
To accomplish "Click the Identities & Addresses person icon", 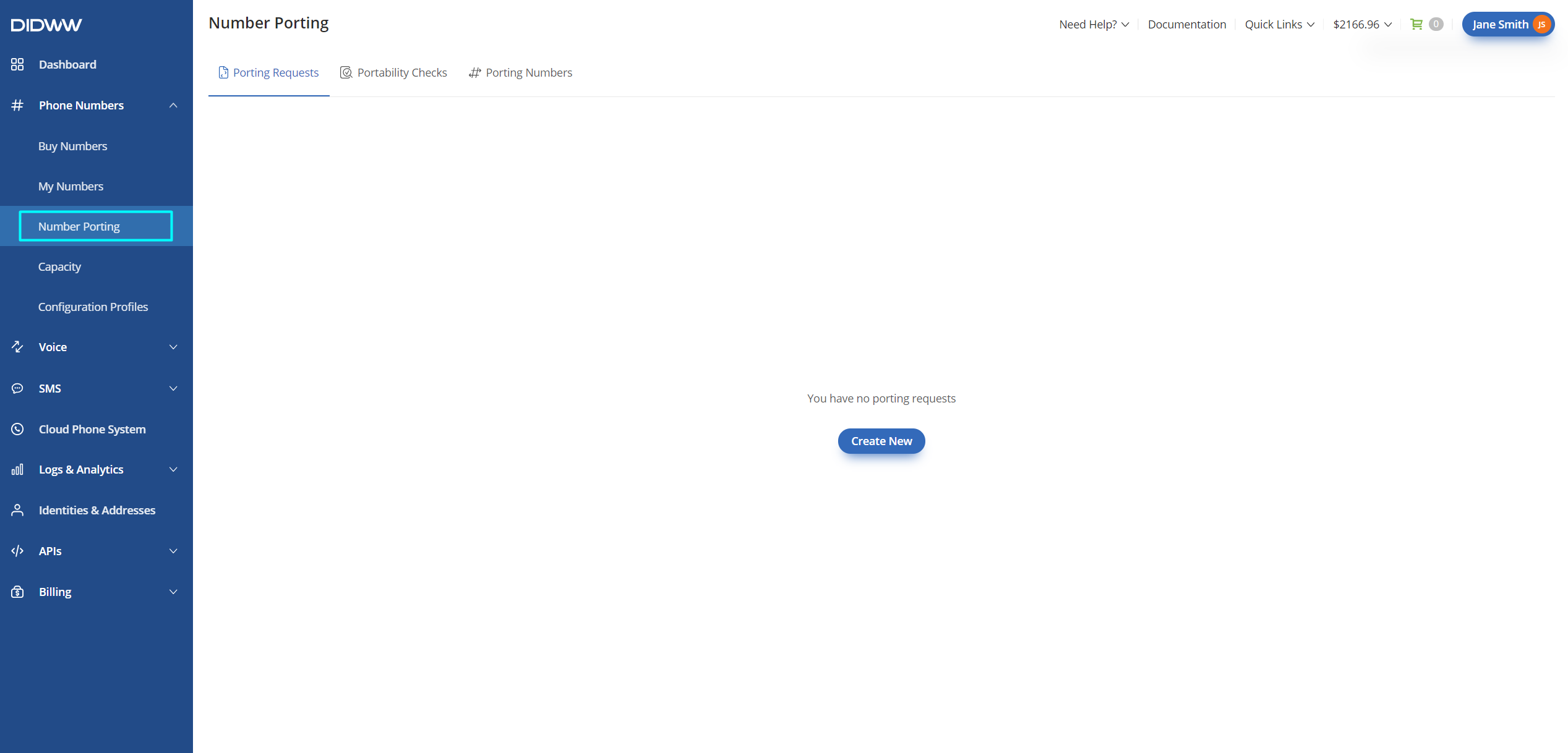I will [x=17, y=510].
